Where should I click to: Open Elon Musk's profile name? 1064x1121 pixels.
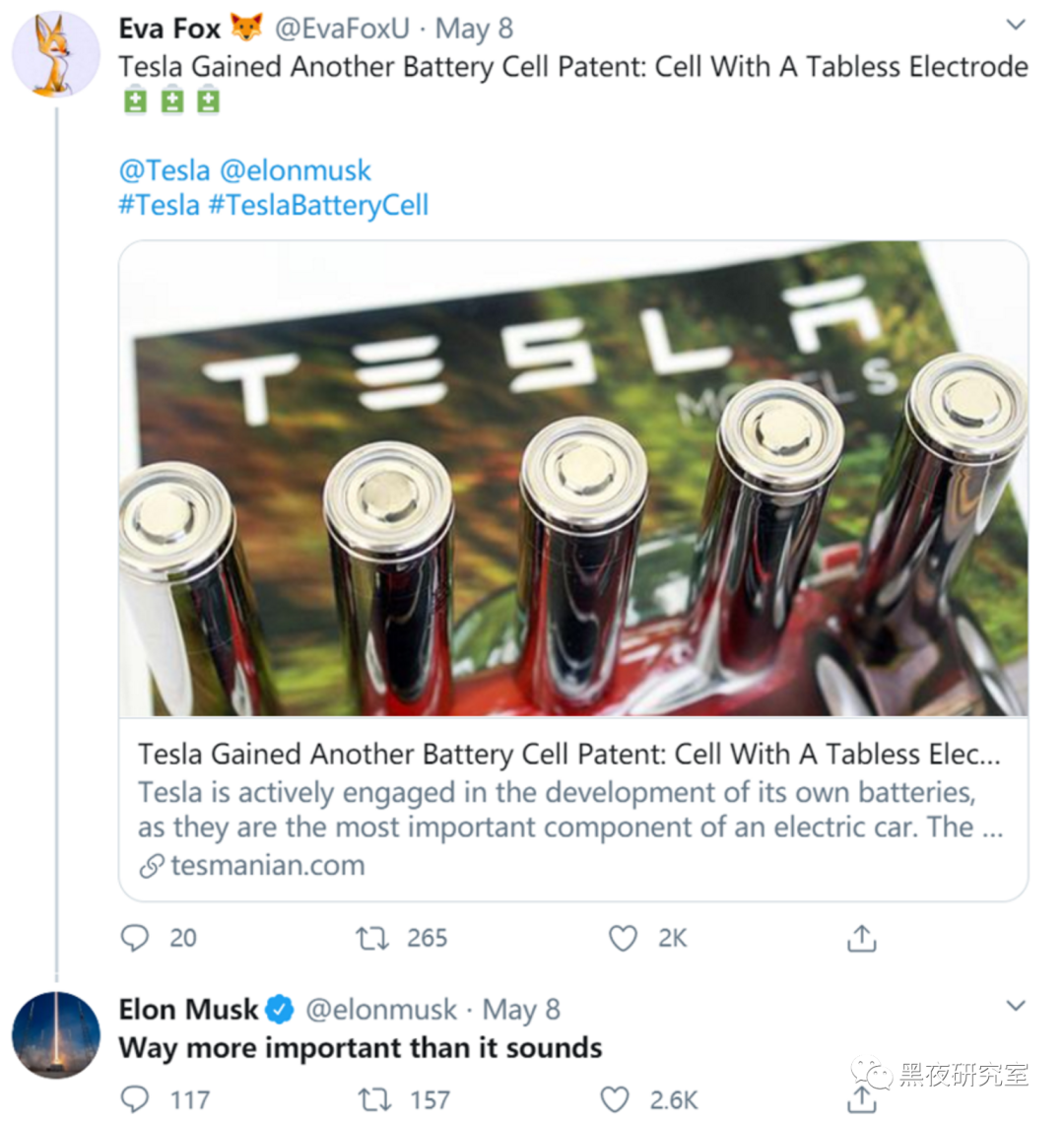click(x=188, y=1010)
